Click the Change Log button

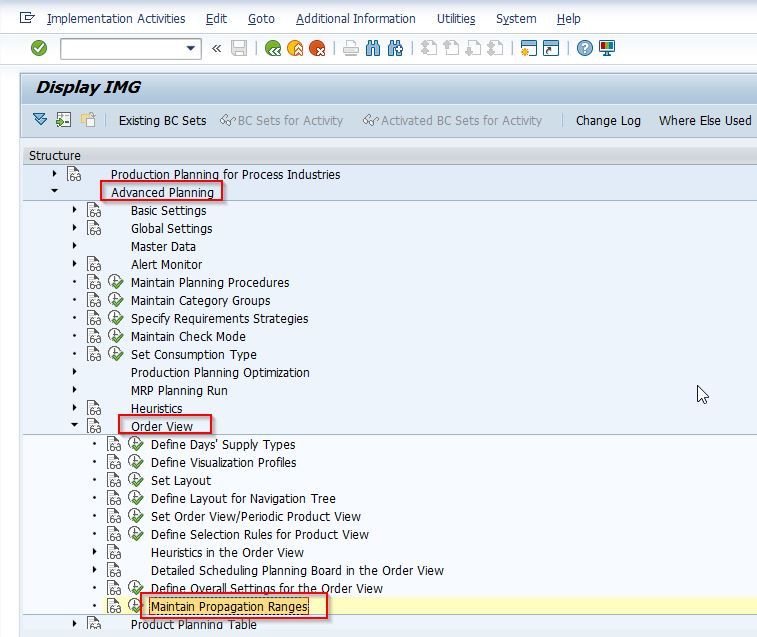coord(608,120)
